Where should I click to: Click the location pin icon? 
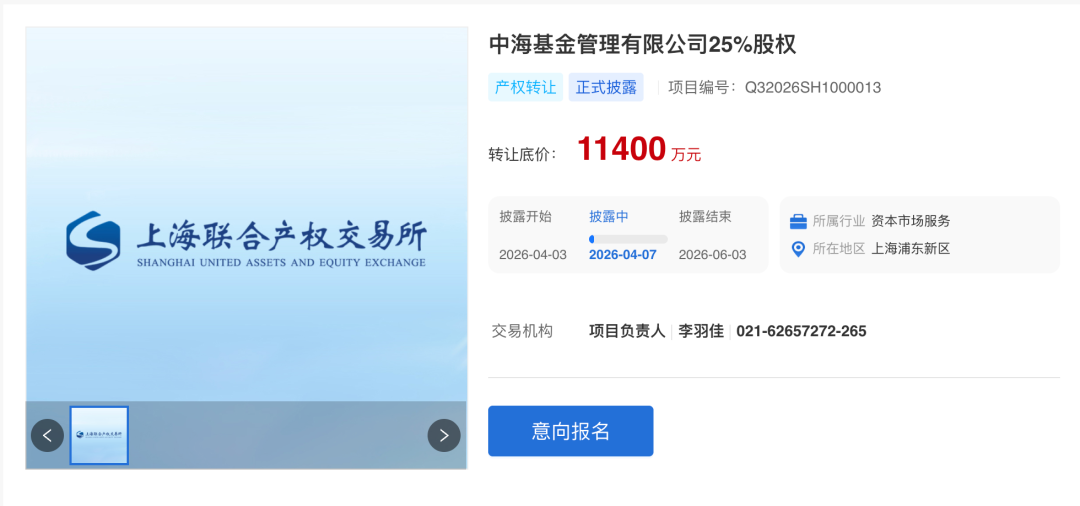(798, 249)
